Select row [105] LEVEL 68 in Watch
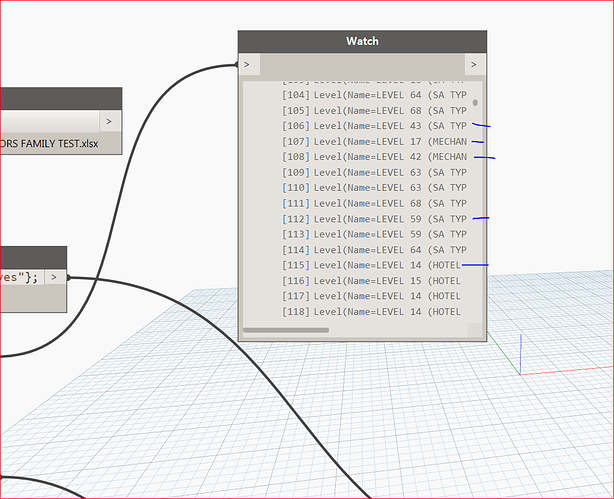 (x=374, y=111)
